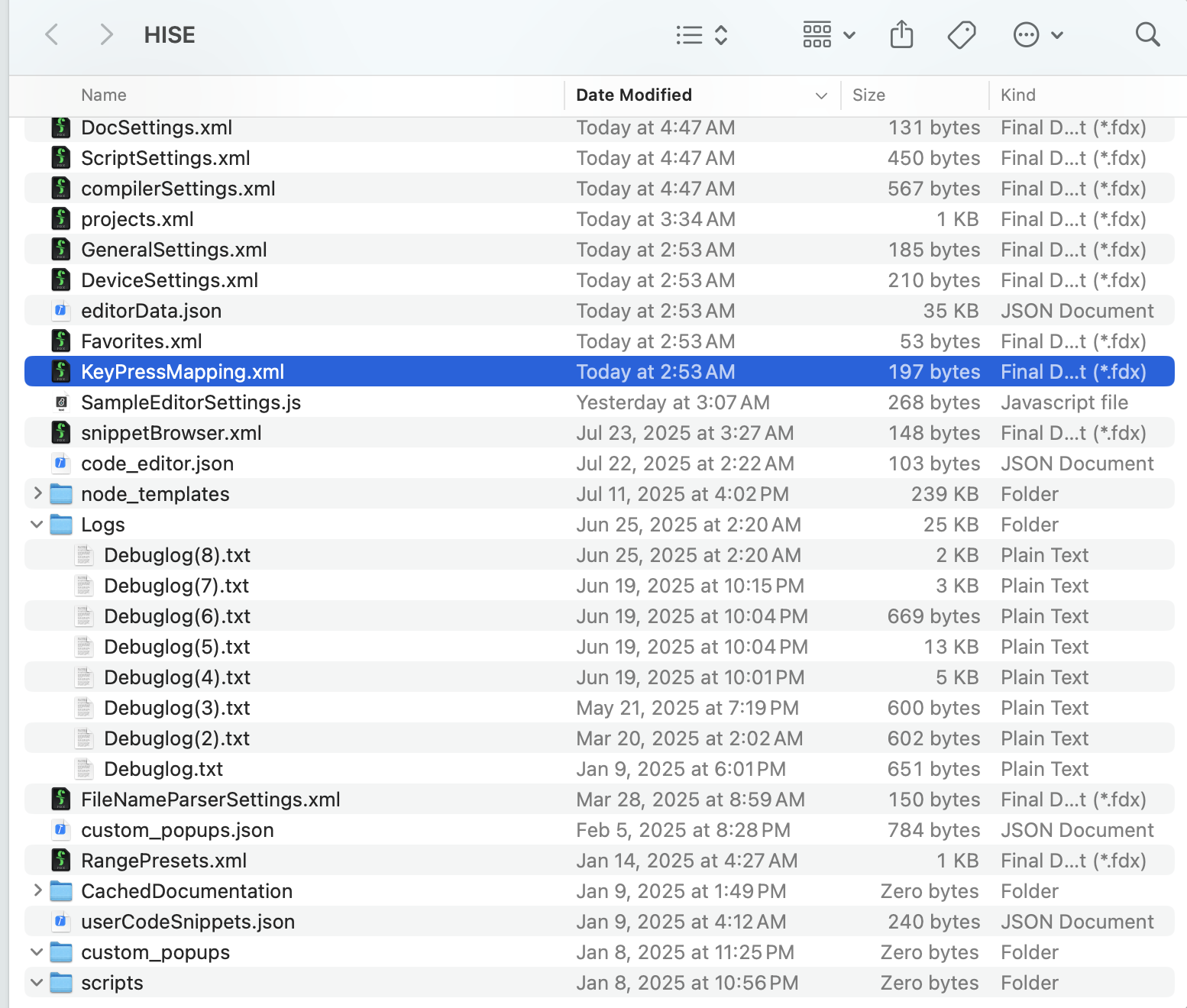Sort by the Name column header
The width and height of the screenshot is (1187, 1008).
point(104,95)
